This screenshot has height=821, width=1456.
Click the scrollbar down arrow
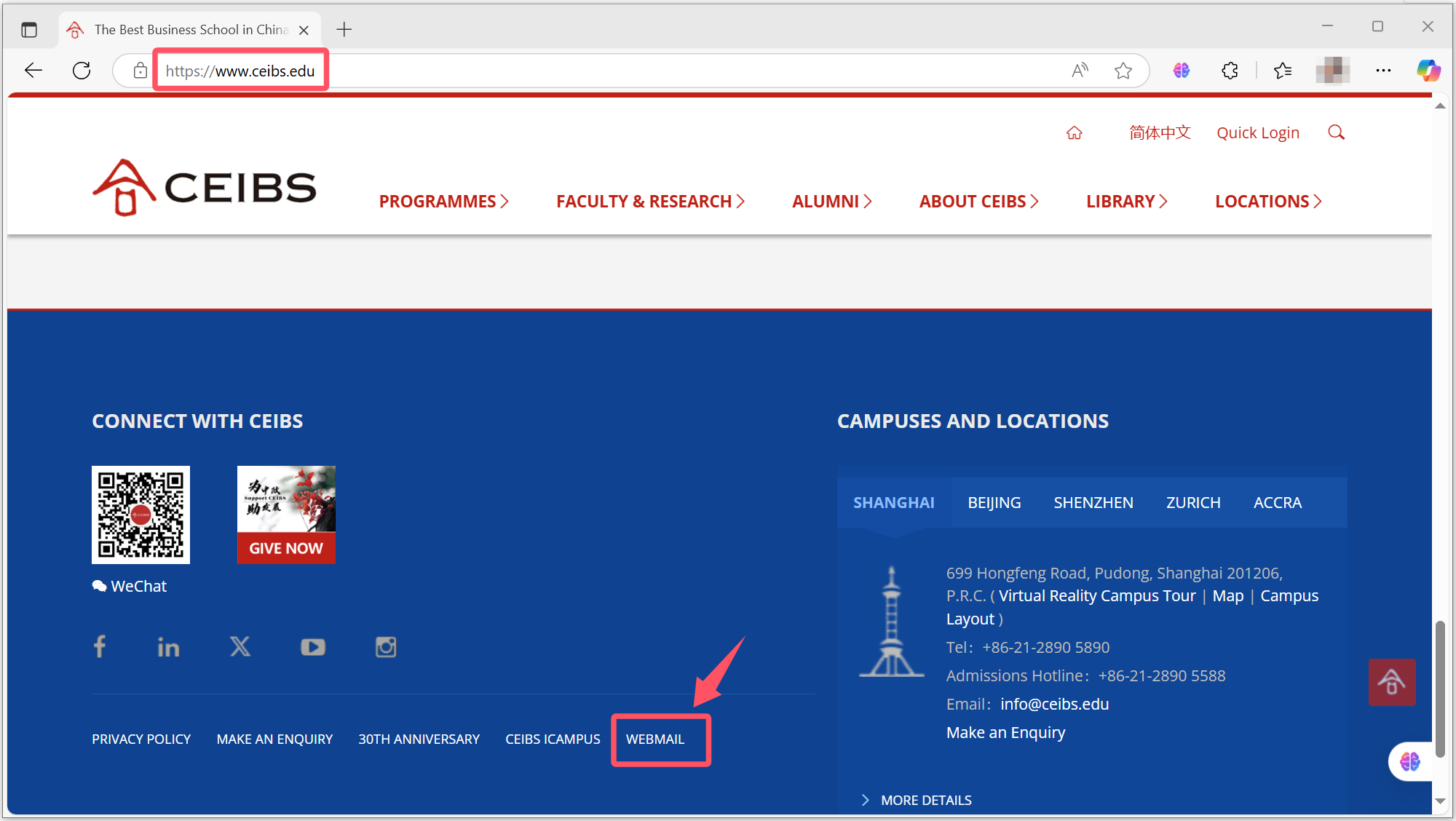coord(1439,801)
